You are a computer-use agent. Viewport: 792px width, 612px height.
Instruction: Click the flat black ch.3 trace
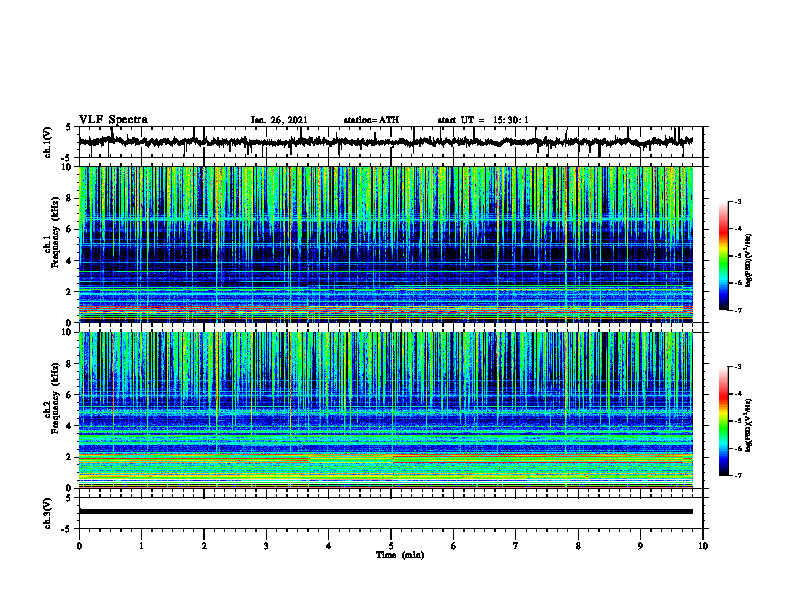tap(386, 512)
